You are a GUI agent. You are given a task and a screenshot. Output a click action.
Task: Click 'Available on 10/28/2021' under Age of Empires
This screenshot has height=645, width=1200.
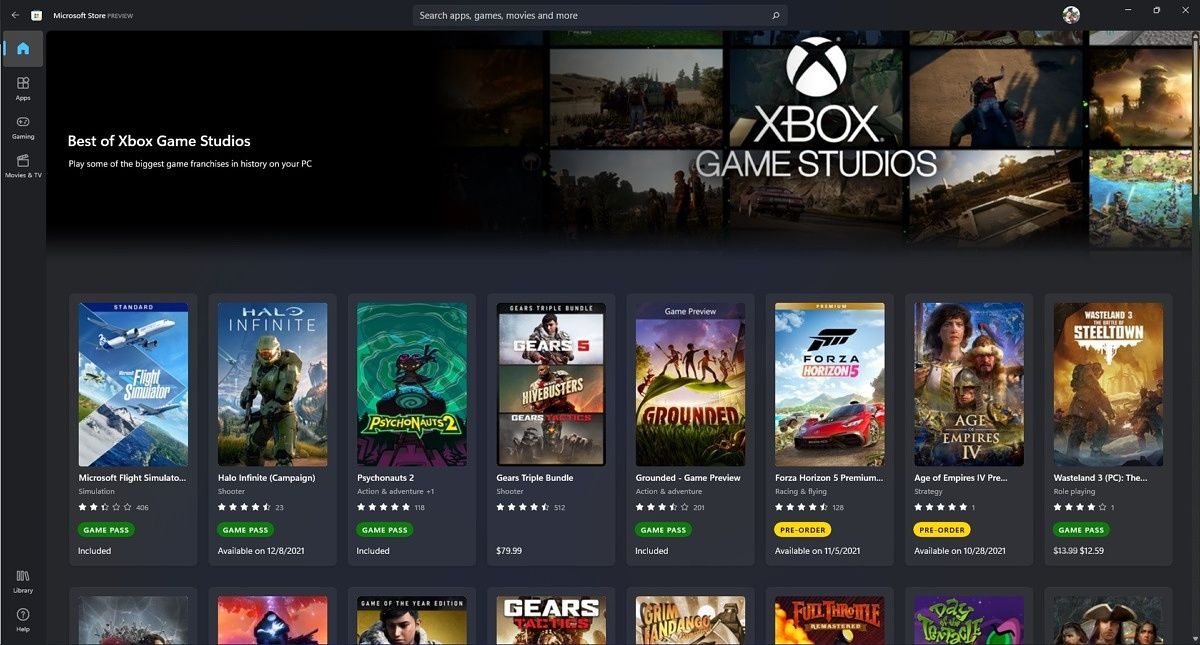coord(960,551)
